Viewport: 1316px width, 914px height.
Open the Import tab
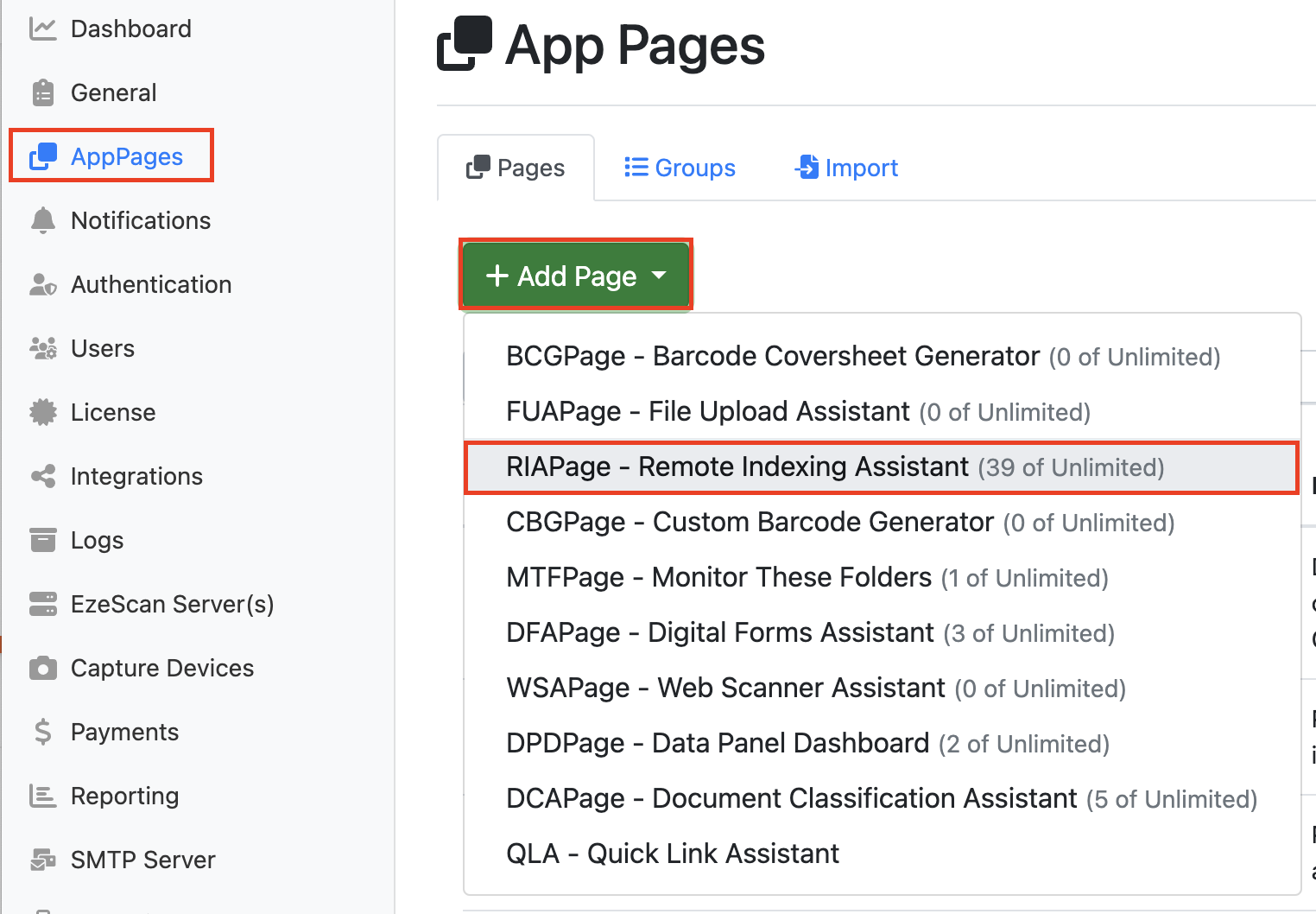click(x=846, y=168)
